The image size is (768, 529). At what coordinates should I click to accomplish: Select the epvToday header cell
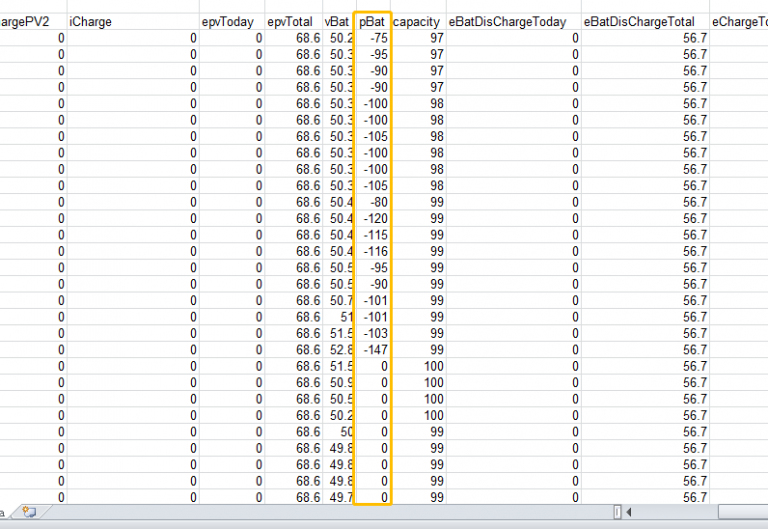coord(232,22)
